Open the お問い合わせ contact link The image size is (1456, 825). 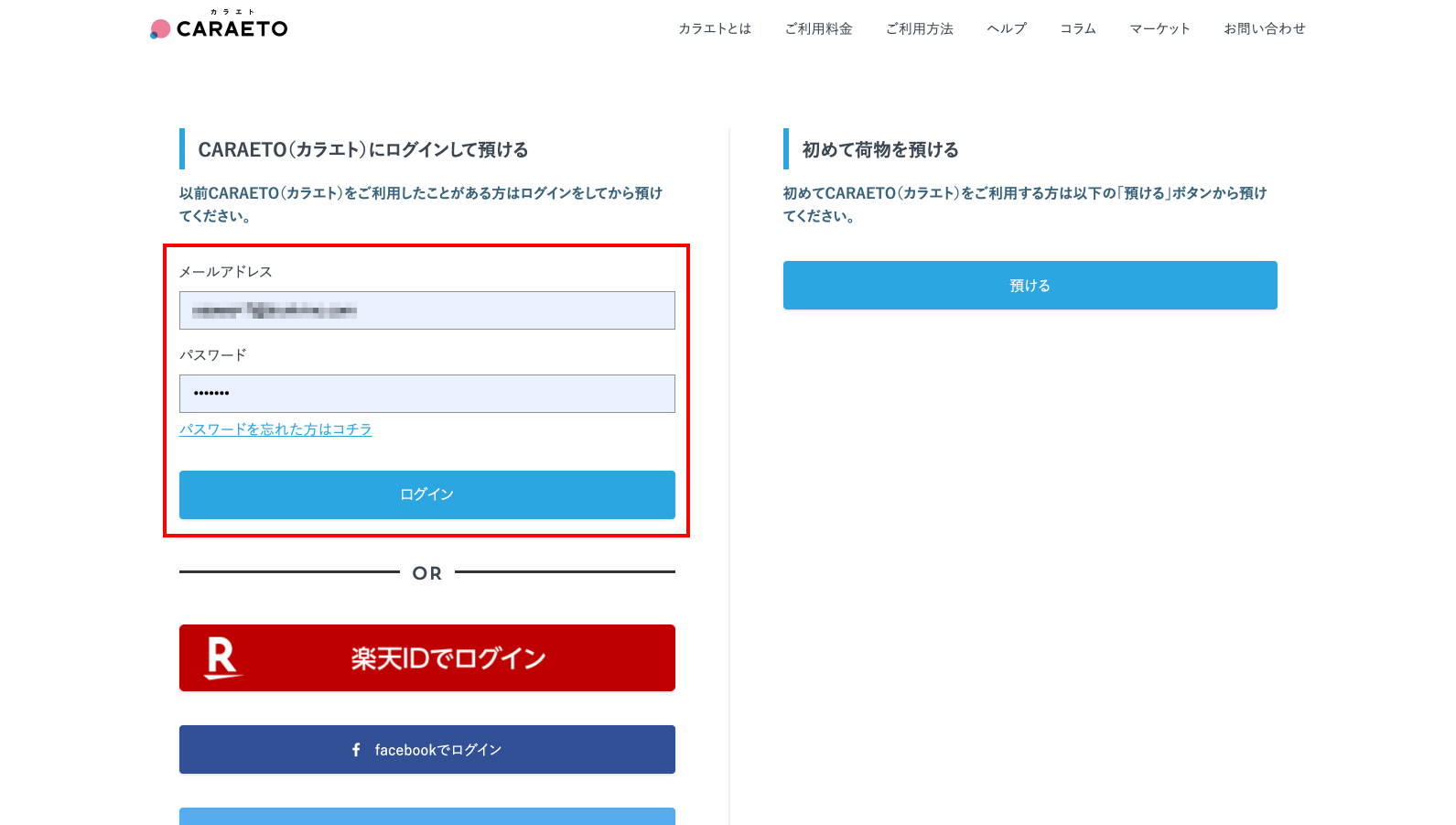pos(1265,28)
